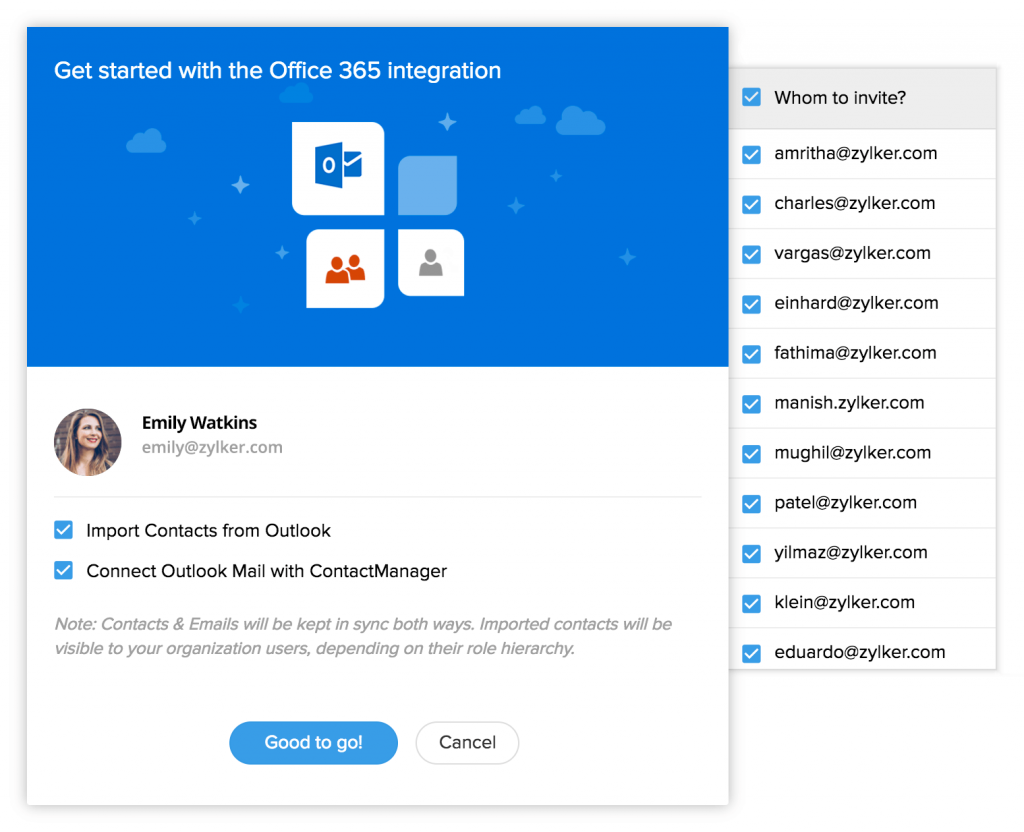1024x832 pixels.
Task: Uncheck Connect Outlook Mail with ContactManager
Action: 63,570
